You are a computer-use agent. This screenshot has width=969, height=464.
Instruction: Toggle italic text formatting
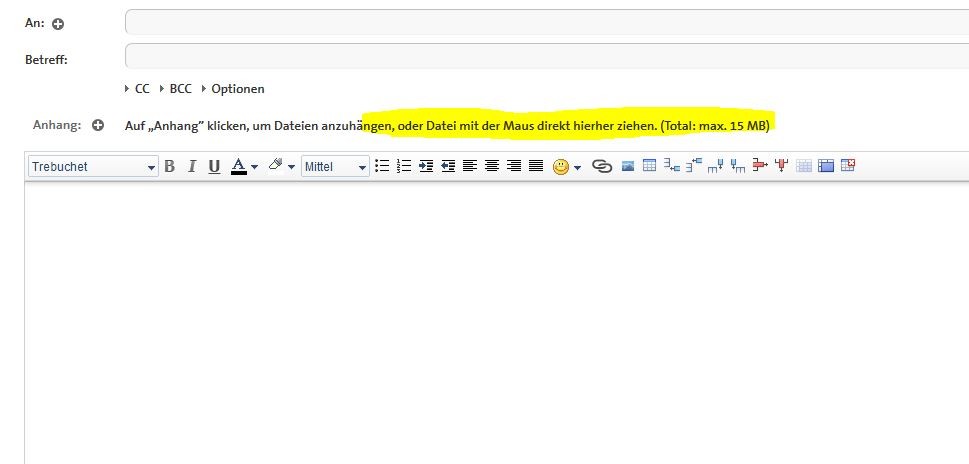click(x=191, y=167)
